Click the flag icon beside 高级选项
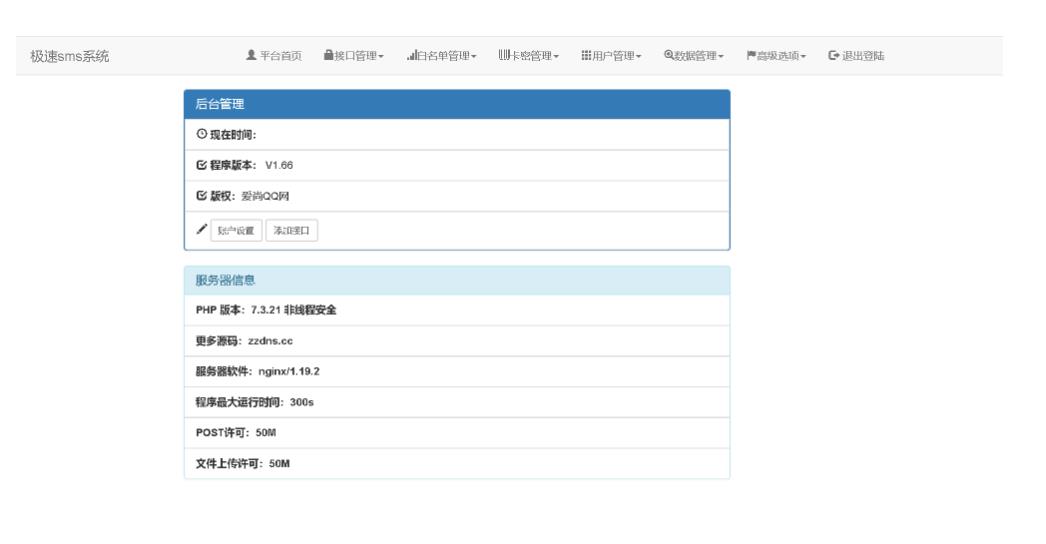The image size is (1046, 544). pyautogui.click(x=751, y=55)
